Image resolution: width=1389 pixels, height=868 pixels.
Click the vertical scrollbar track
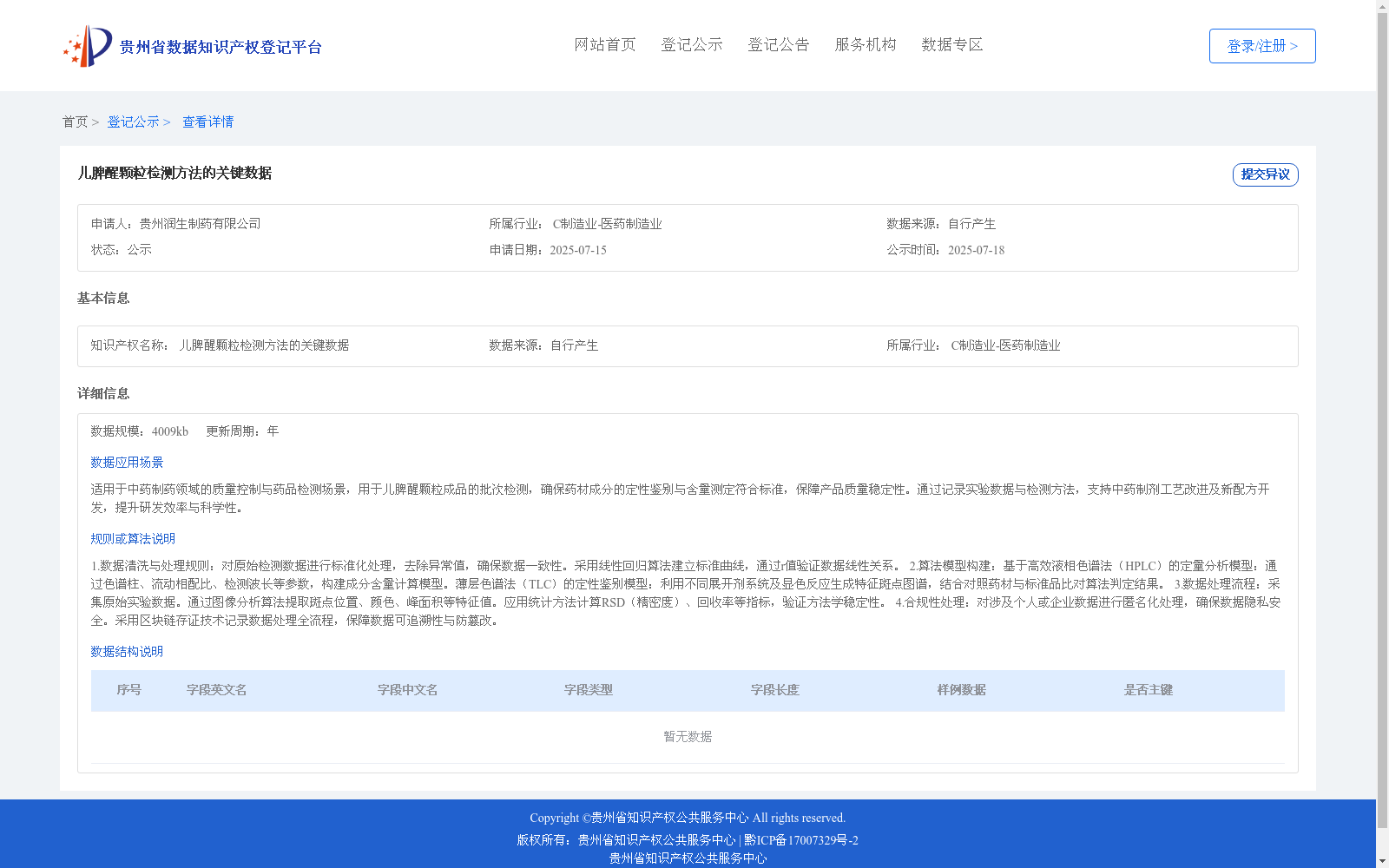point(1382,434)
